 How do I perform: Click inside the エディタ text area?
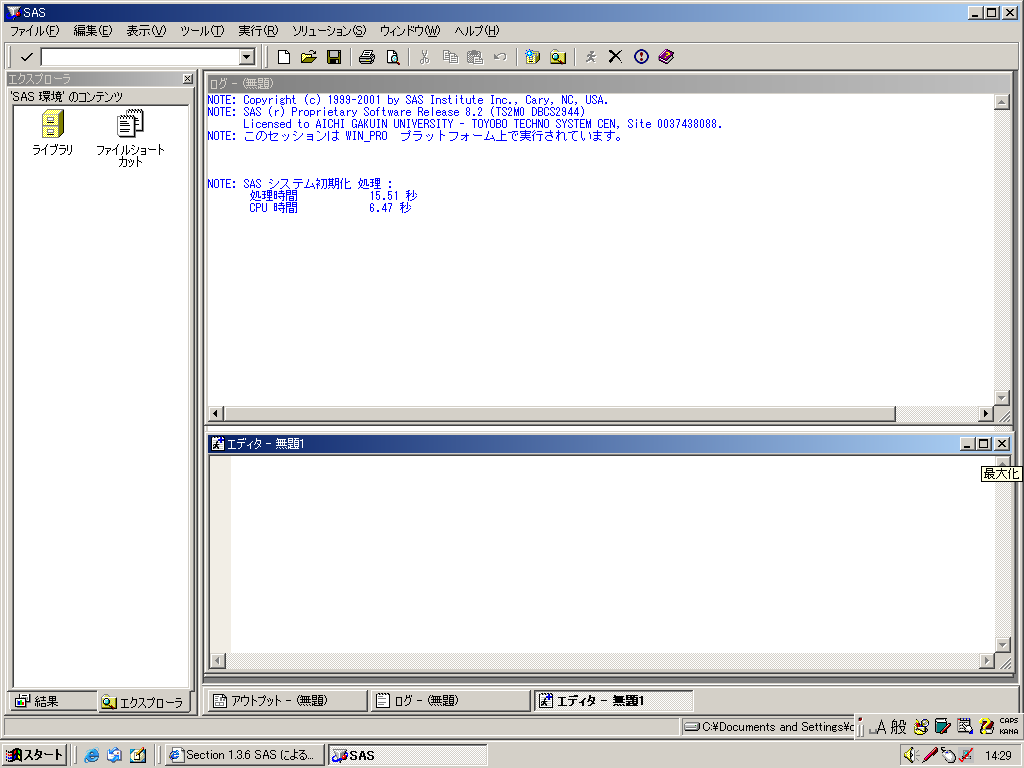click(612, 554)
